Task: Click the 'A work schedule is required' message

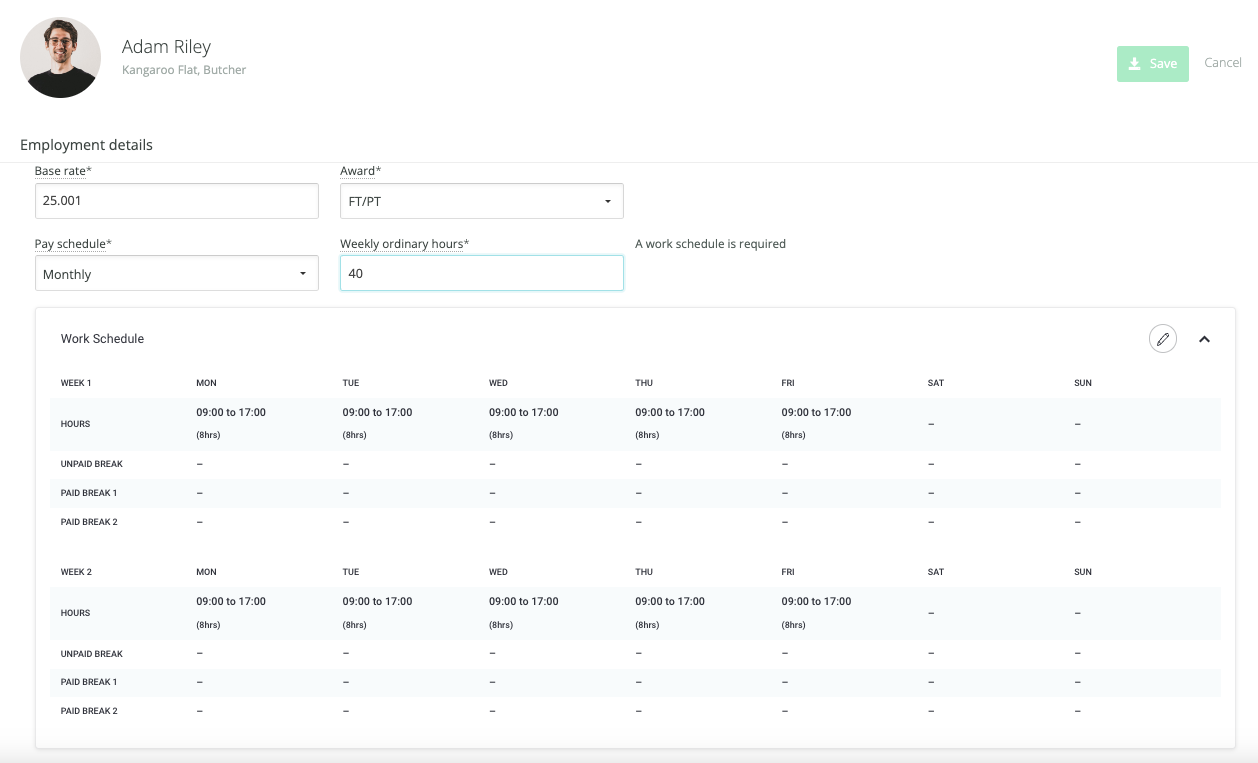Action: (x=710, y=244)
